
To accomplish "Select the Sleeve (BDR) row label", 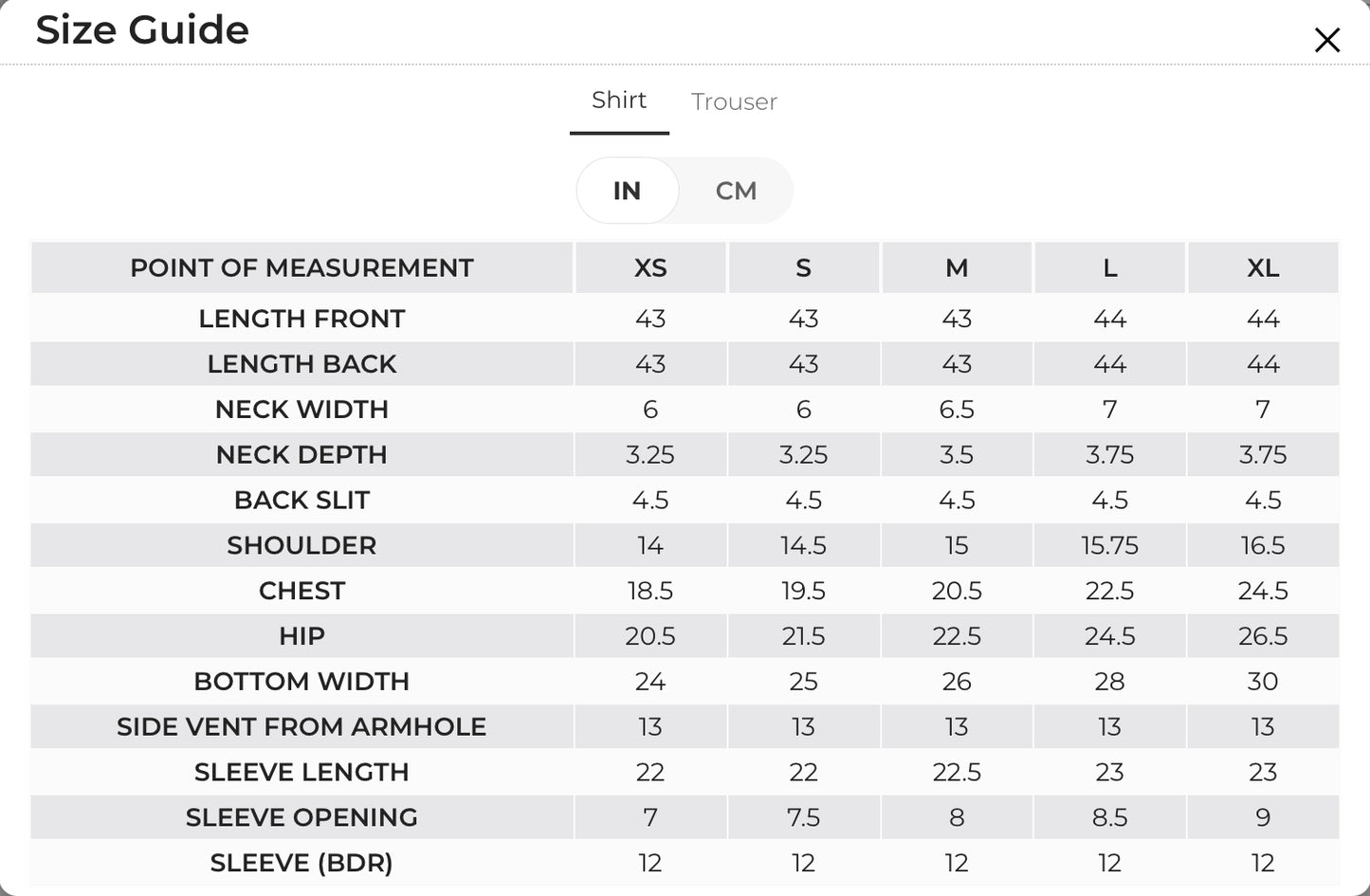I will 301,863.
